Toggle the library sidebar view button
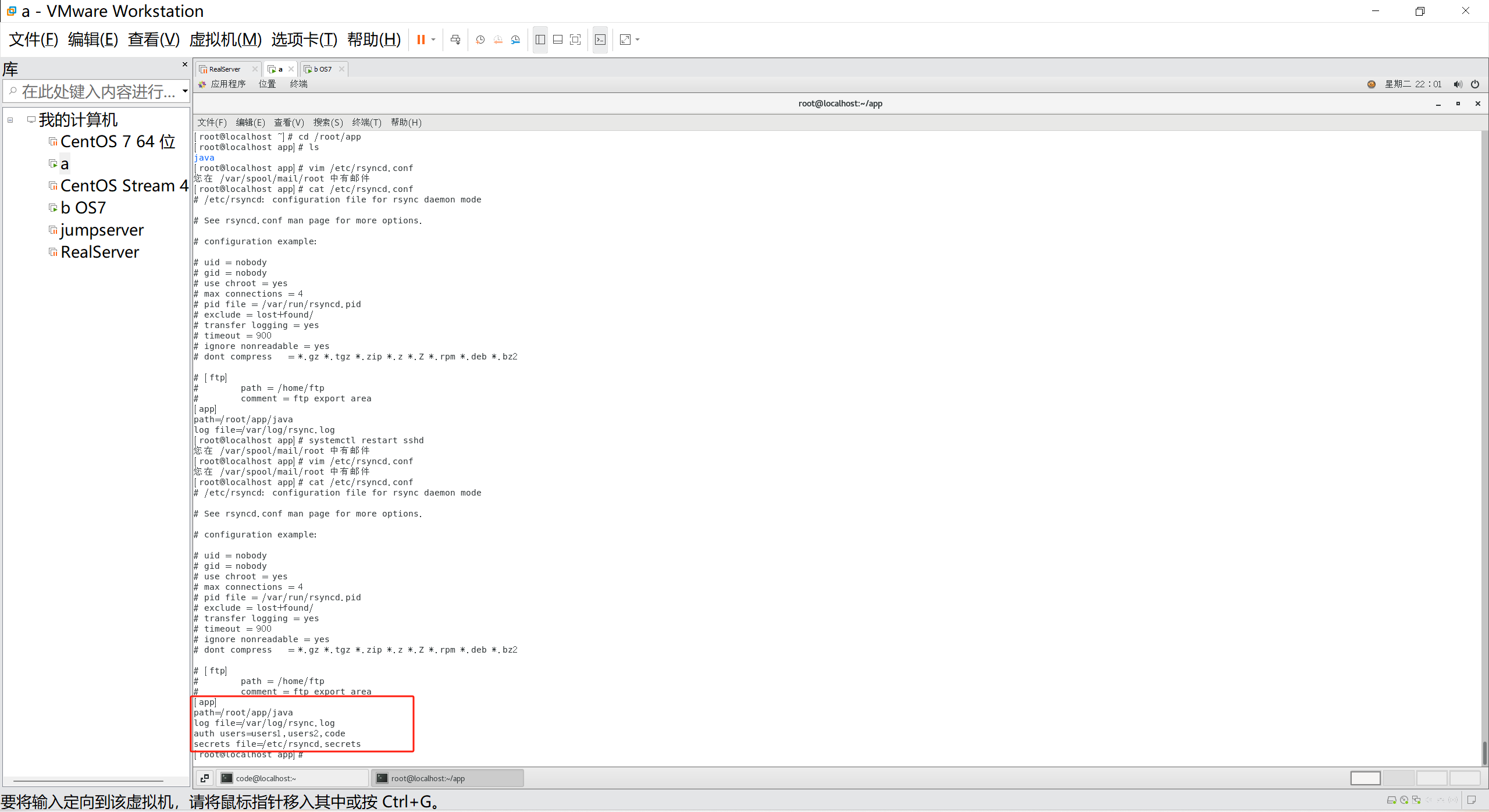This screenshot has width=1489, height=812. tap(540, 40)
